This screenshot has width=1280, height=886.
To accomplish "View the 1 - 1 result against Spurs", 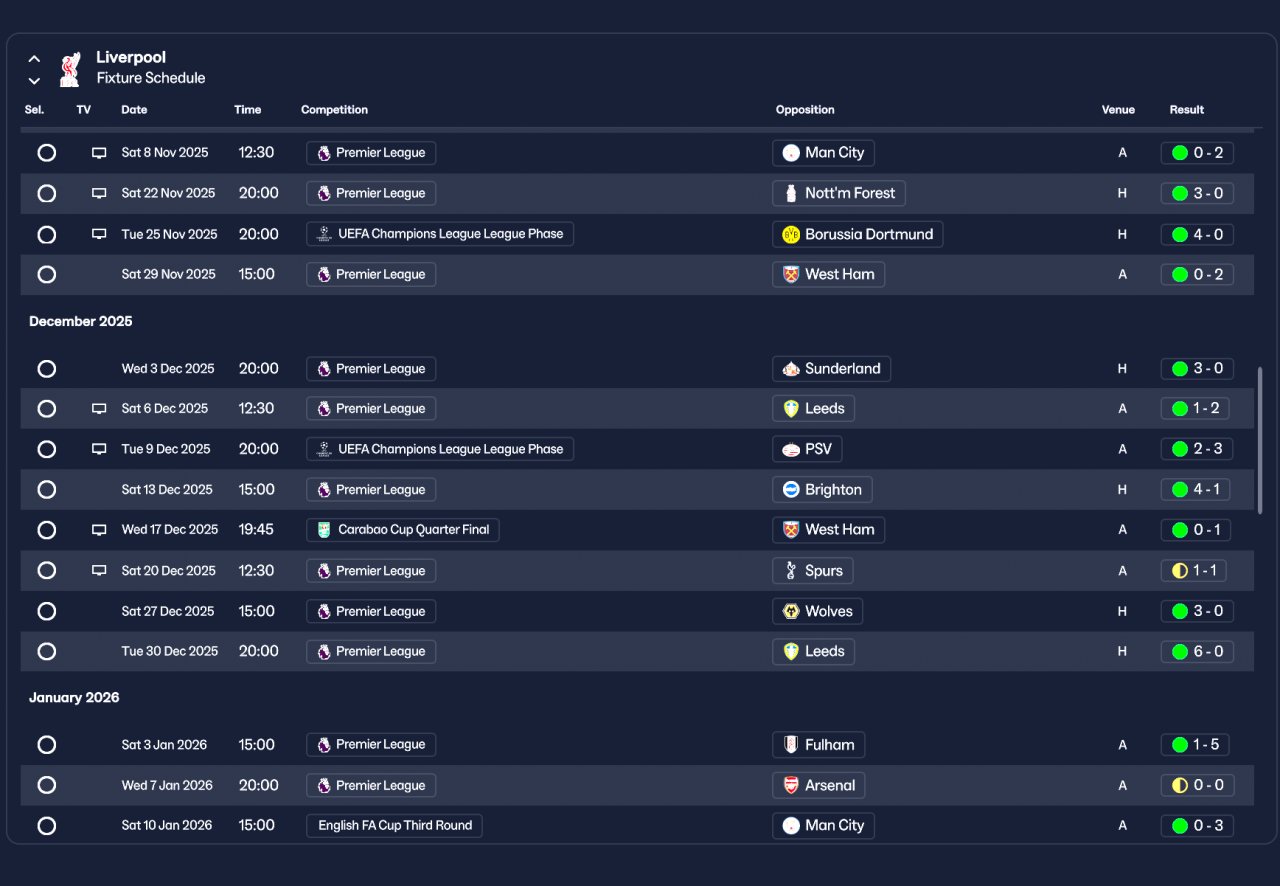I will pos(1194,571).
